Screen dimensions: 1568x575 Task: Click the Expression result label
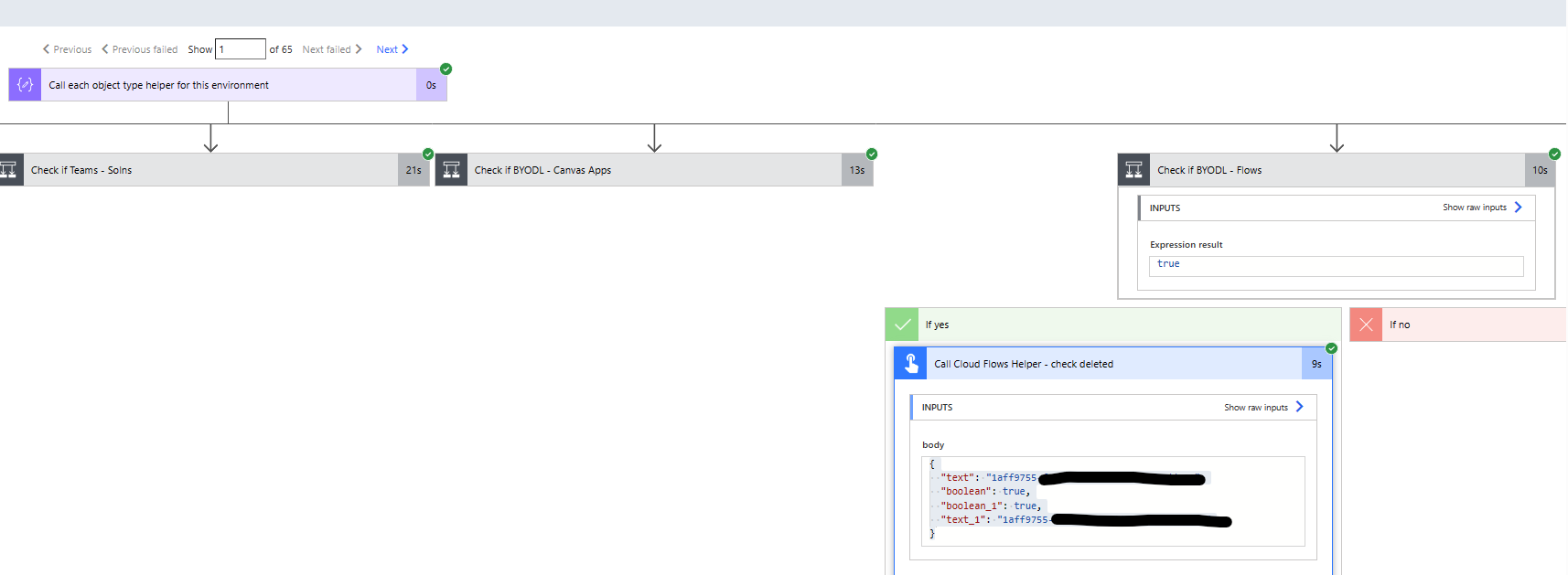click(x=1186, y=245)
